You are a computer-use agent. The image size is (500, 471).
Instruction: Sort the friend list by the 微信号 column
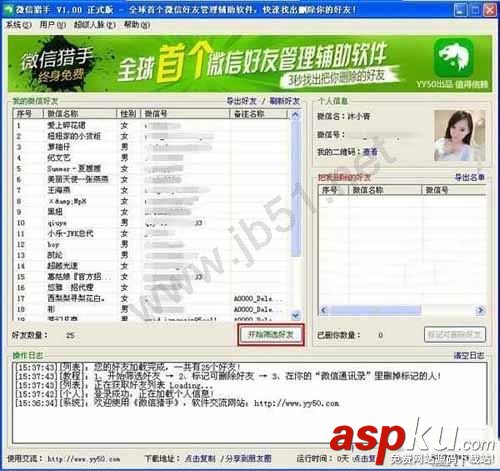click(x=185, y=114)
